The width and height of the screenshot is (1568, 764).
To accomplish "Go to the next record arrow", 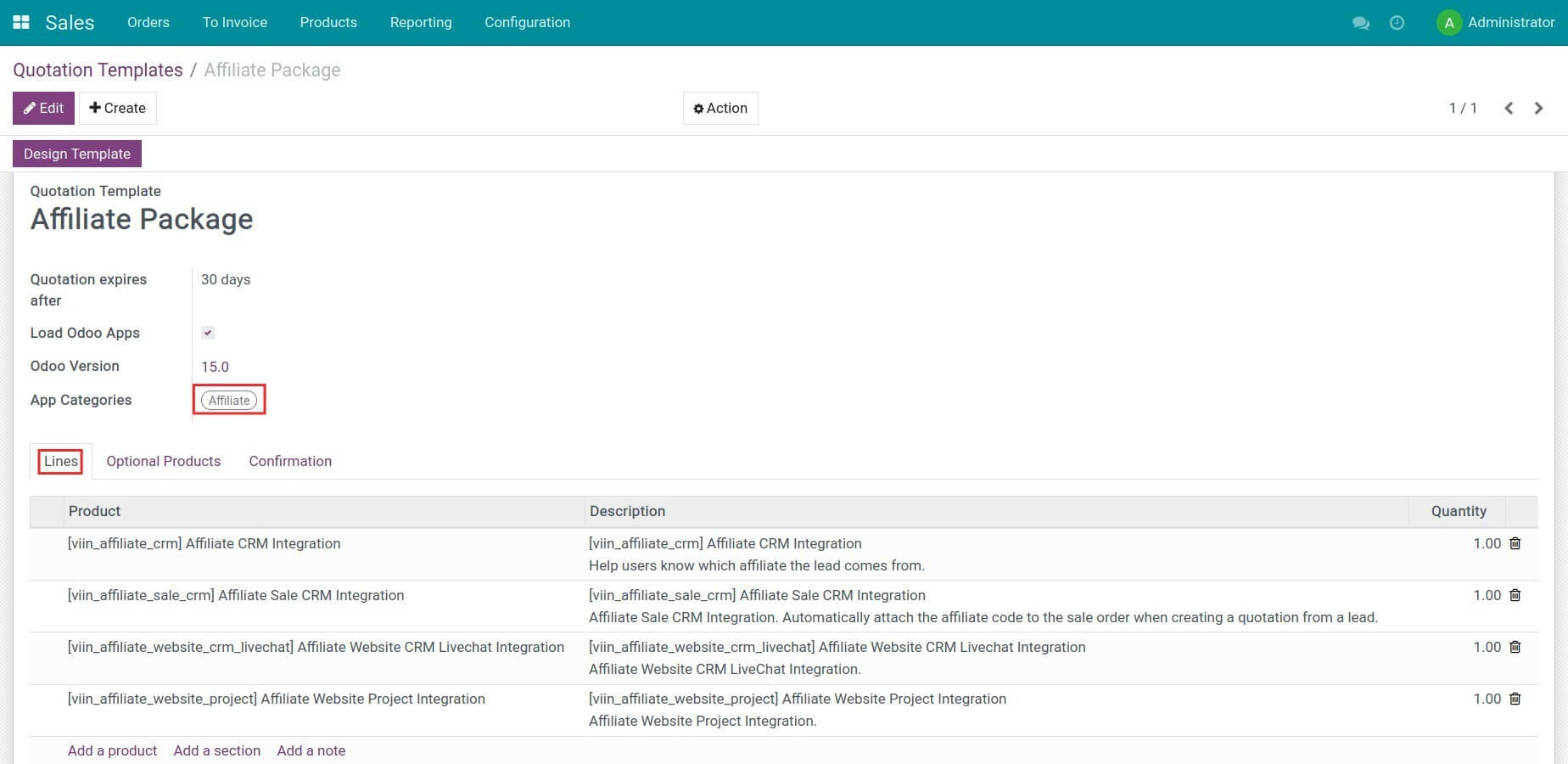I will [1538, 108].
